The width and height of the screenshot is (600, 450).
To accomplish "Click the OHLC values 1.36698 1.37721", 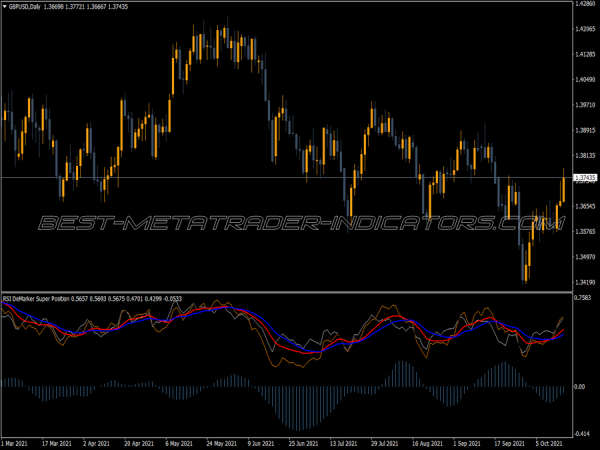I will [x=65, y=7].
